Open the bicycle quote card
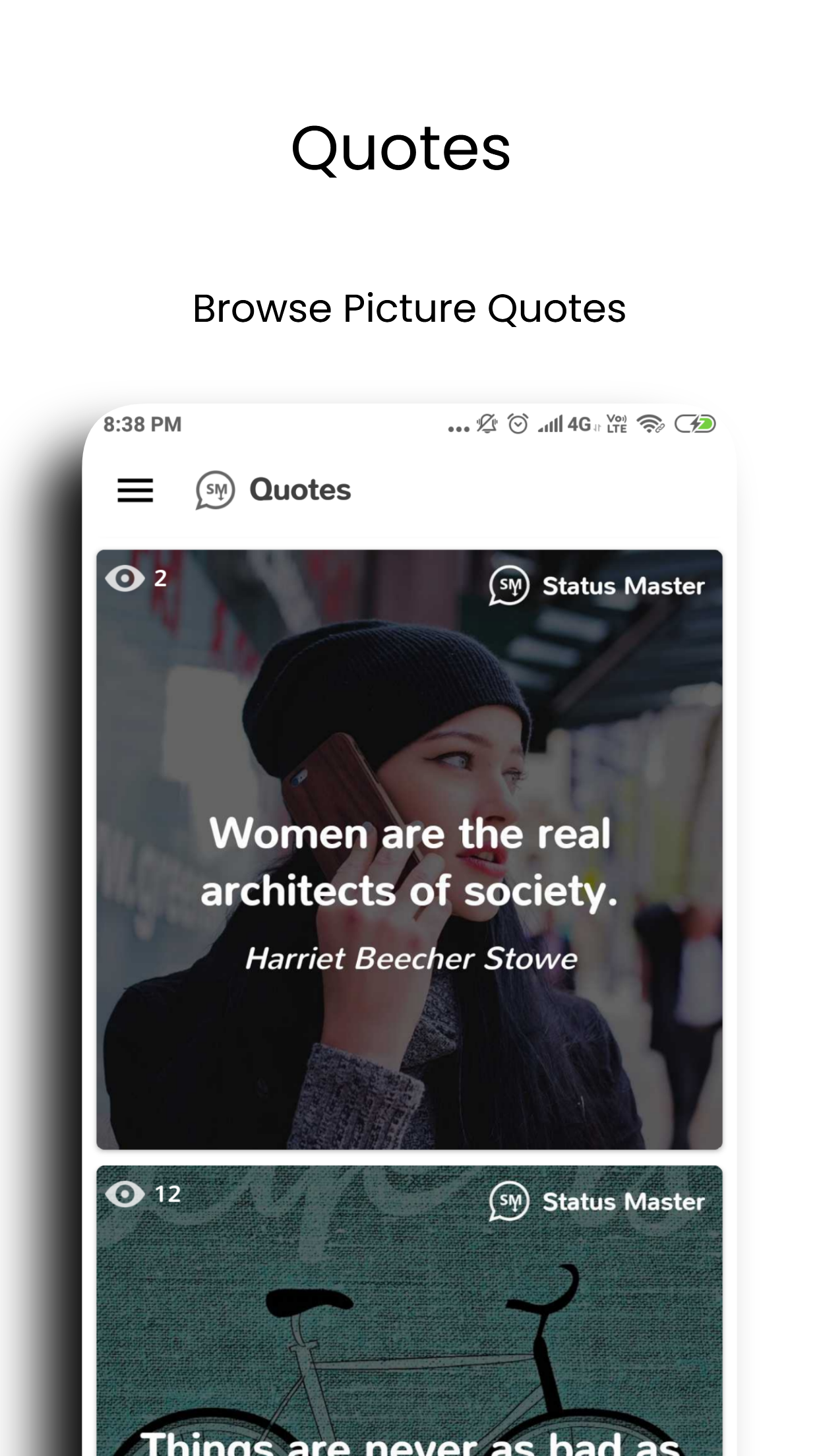 [x=409, y=1310]
